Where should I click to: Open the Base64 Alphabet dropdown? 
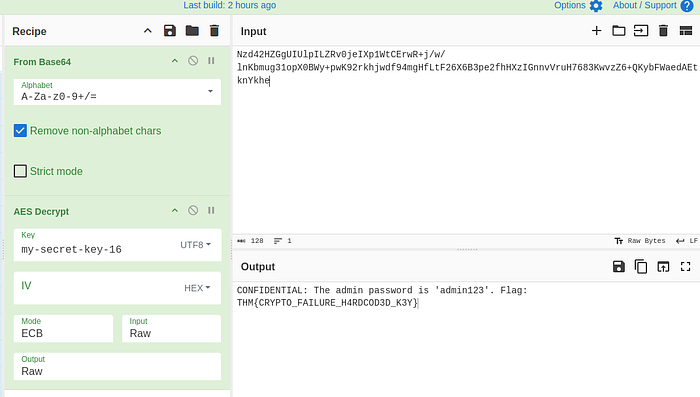[x=117, y=92]
